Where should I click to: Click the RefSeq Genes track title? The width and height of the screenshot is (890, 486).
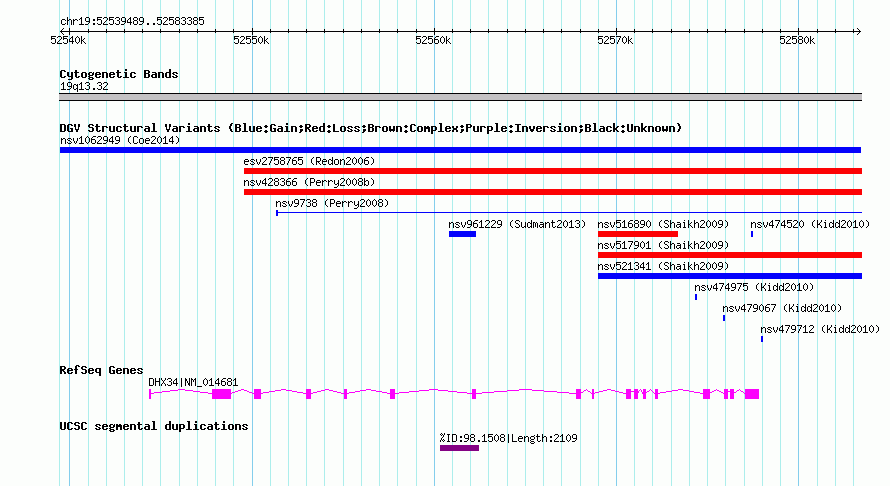(x=101, y=370)
